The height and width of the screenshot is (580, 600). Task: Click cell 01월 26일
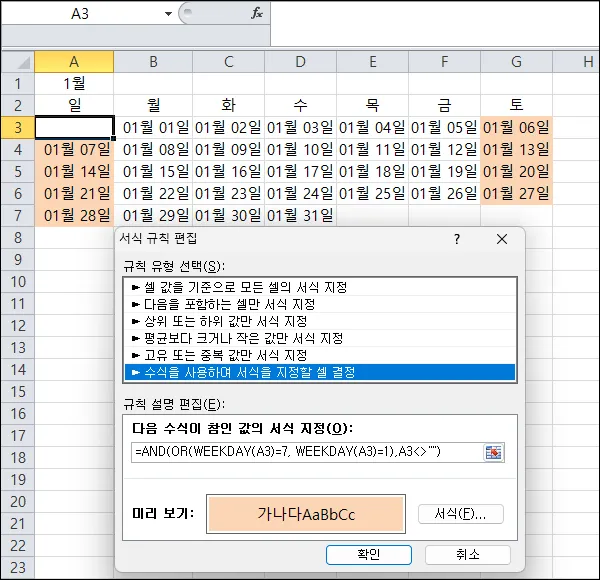pyautogui.click(x=444, y=194)
